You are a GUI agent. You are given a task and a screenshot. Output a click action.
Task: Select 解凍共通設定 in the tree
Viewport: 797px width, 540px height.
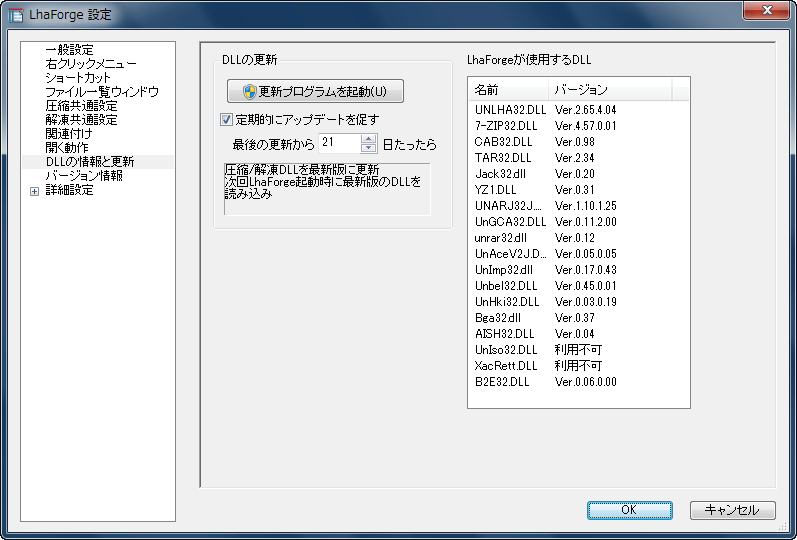[x=81, y=119]
